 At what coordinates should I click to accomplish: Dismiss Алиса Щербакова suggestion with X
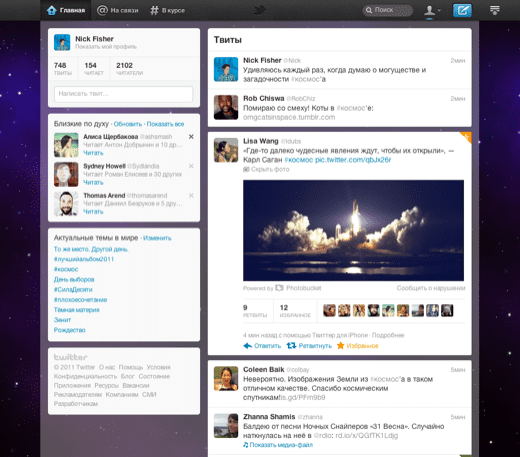(x=191, y=137)
